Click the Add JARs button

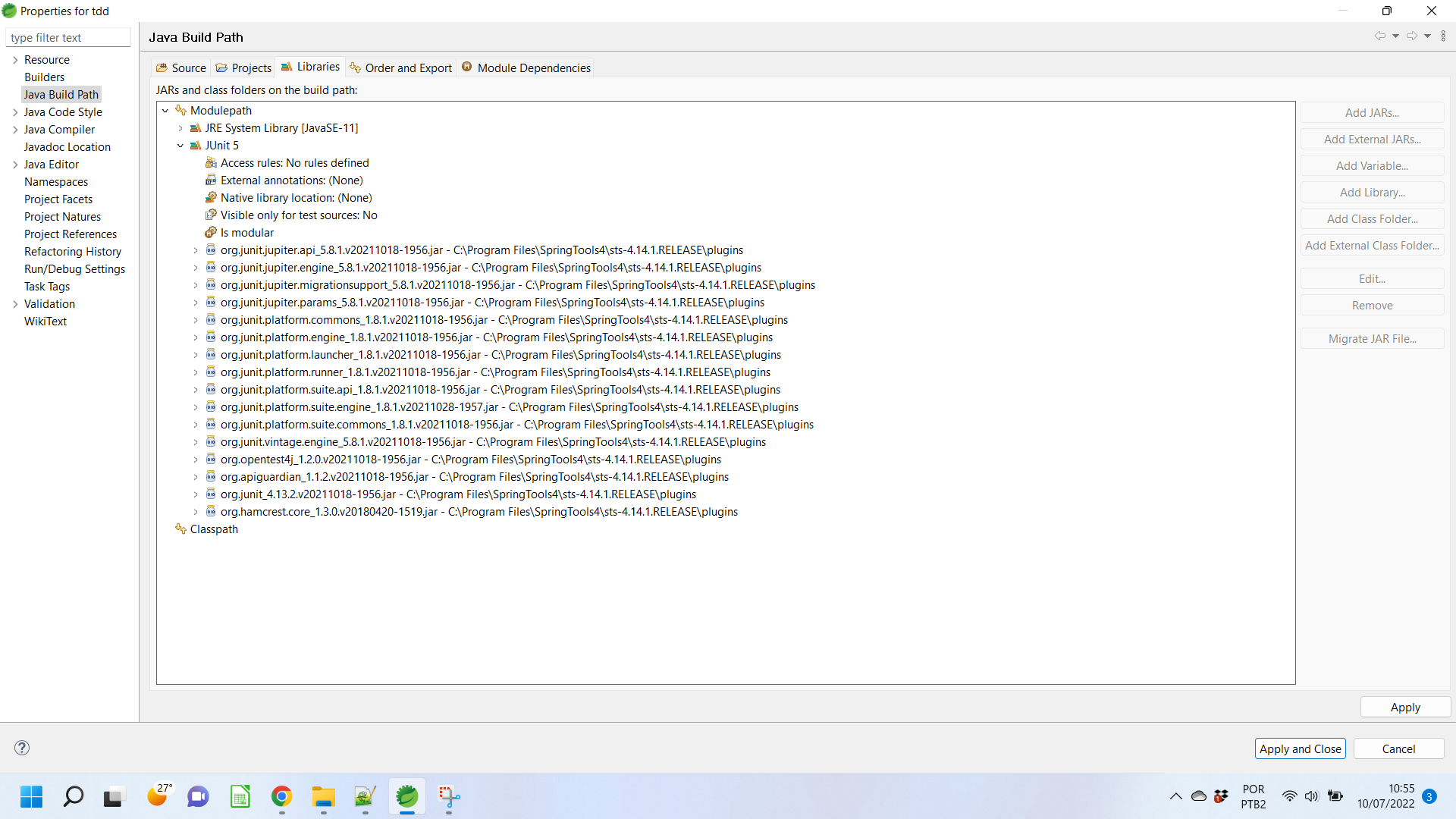[1371, 112]
